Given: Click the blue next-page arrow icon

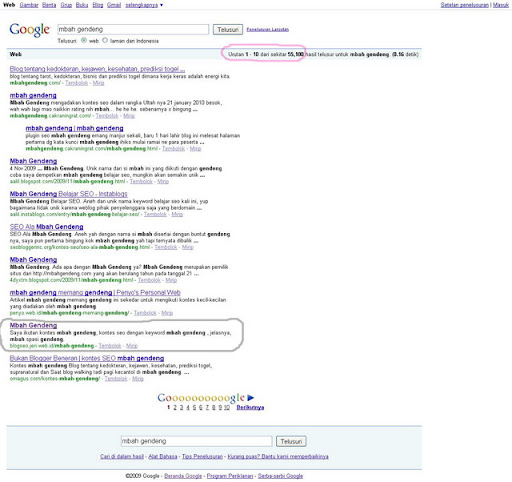Looking at the screenshot, I should tap(251, 397).
